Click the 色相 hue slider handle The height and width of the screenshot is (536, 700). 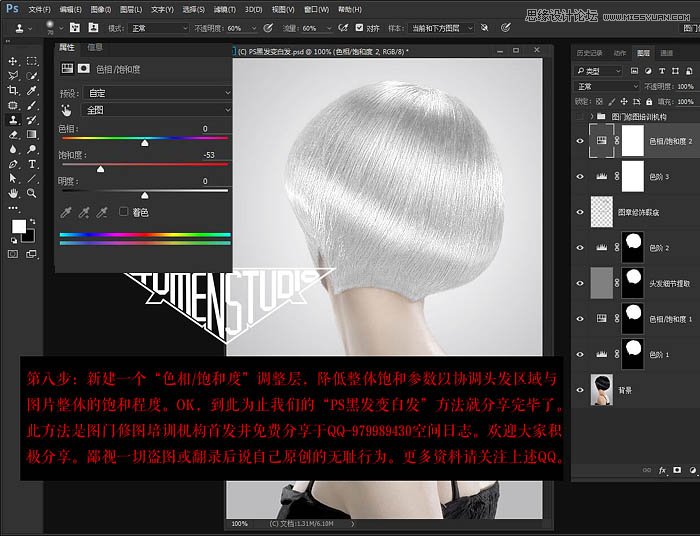pyautogui.click(x=145, y=143)
